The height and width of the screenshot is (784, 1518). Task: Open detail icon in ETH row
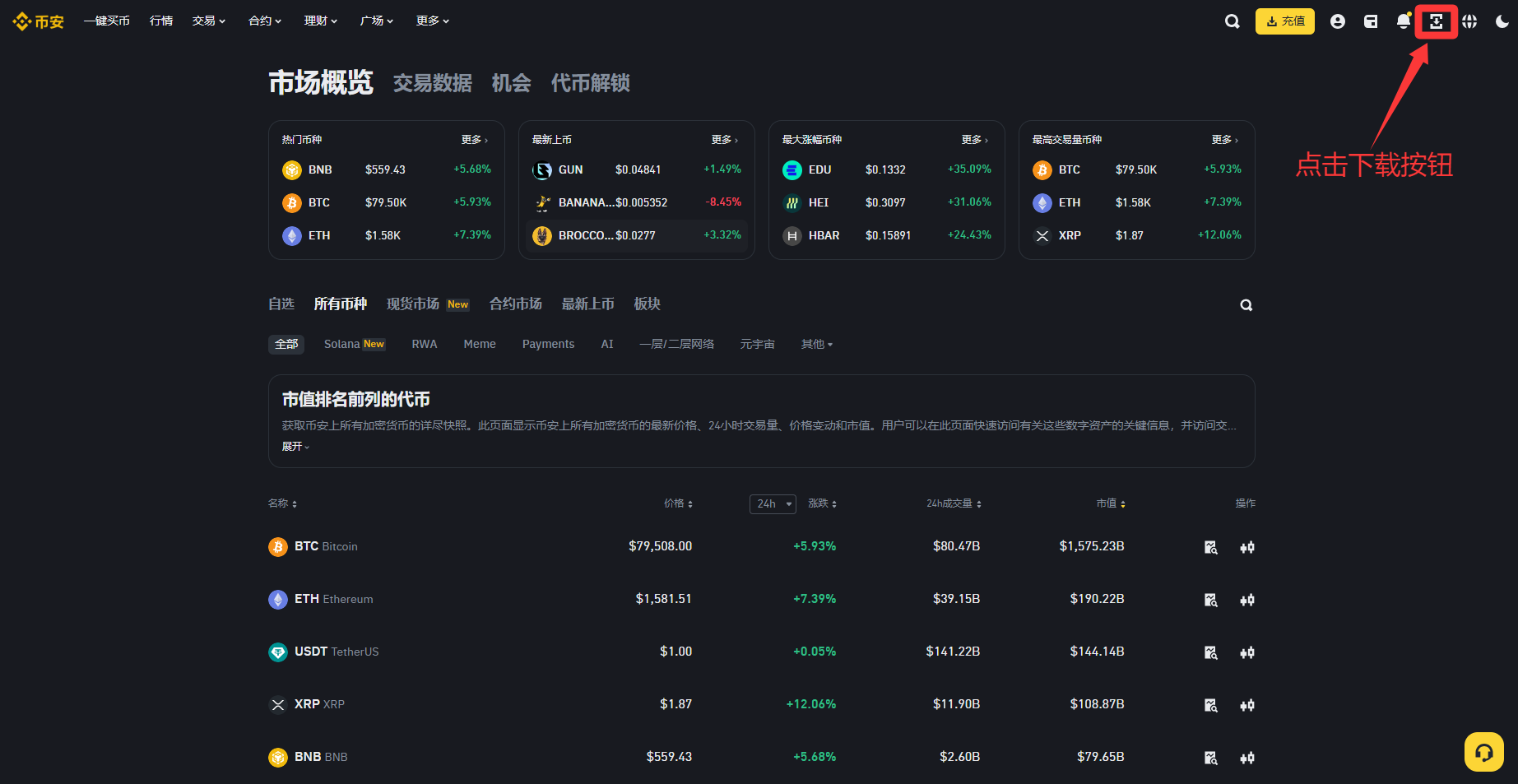pyautogui.click(x=1211, y=600)
